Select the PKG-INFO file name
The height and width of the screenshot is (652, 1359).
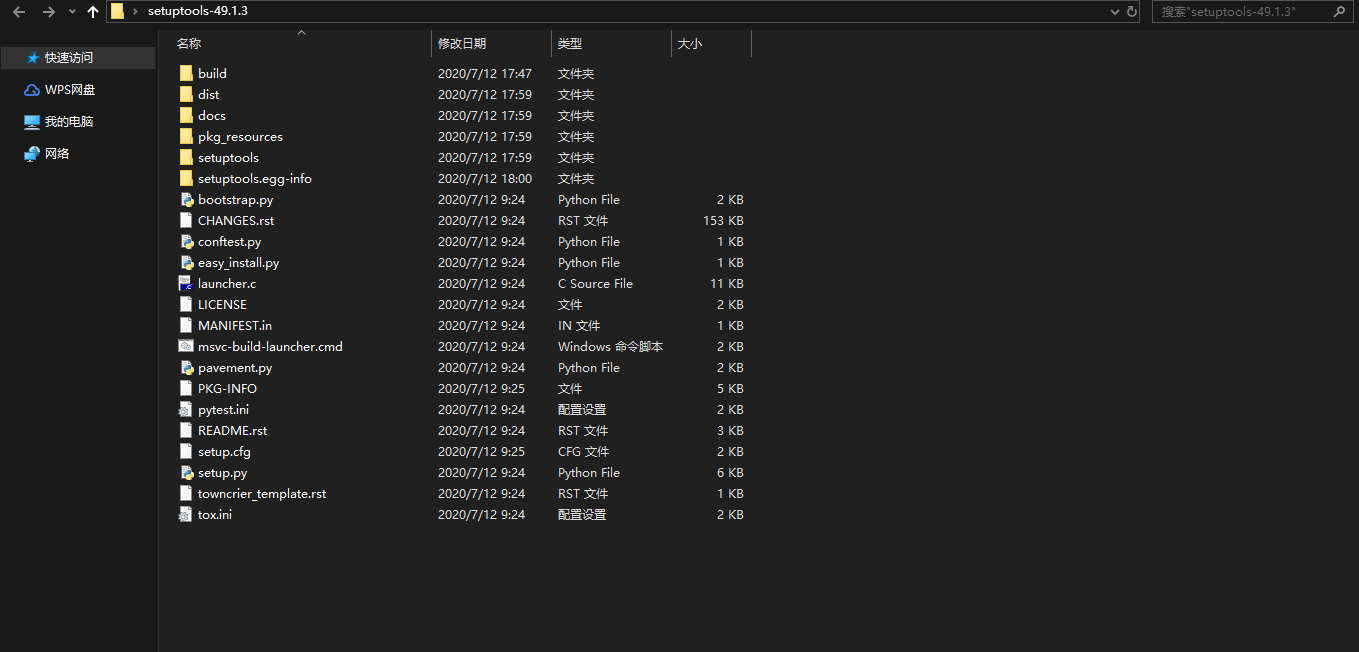click(x=227, y=388)
